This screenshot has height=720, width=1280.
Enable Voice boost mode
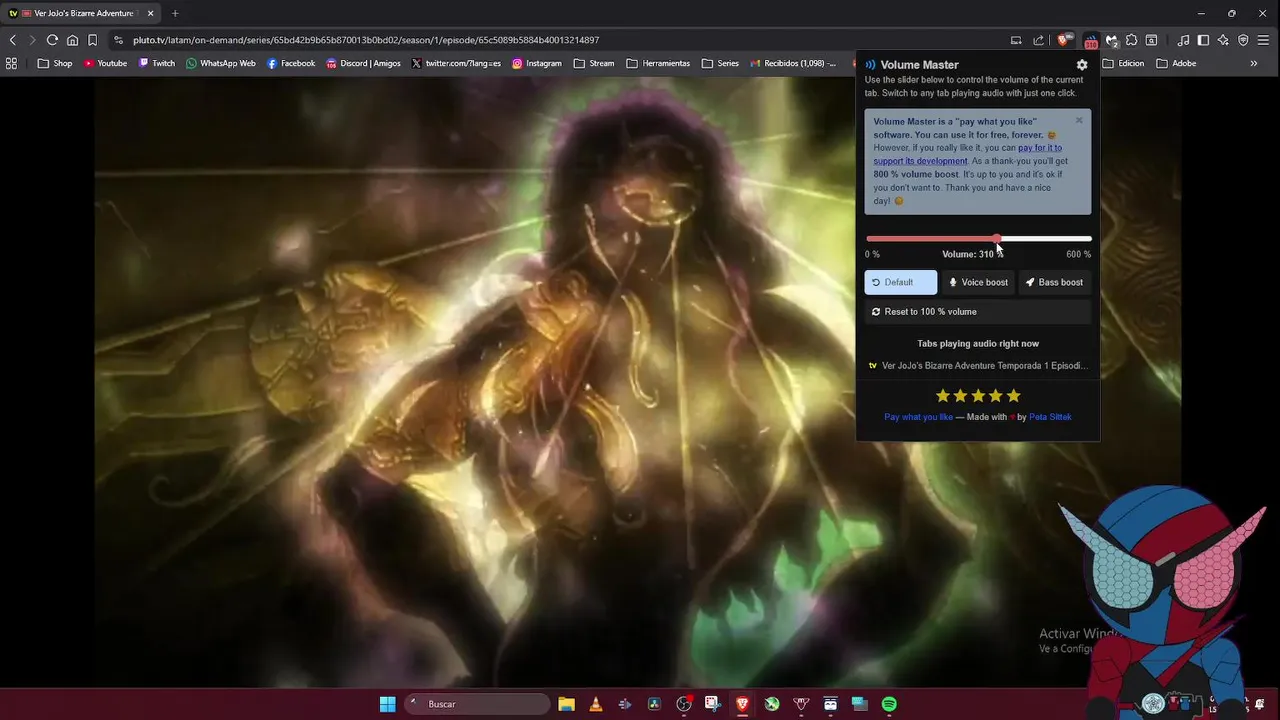point(978,282)
